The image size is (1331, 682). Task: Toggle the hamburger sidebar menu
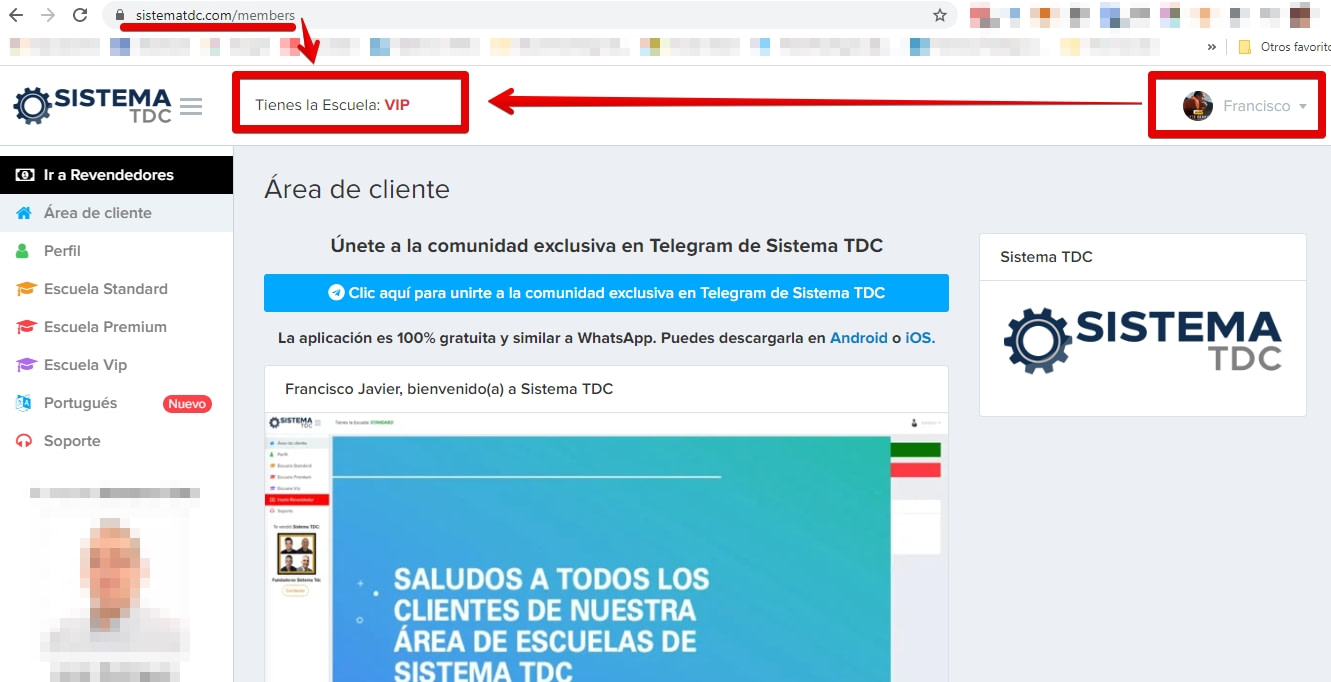(x=191, y=106)
